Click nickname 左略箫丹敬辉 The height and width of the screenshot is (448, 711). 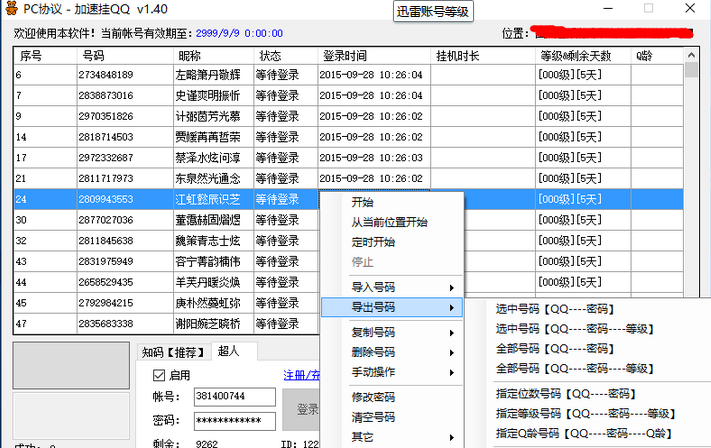coord(208,75)
